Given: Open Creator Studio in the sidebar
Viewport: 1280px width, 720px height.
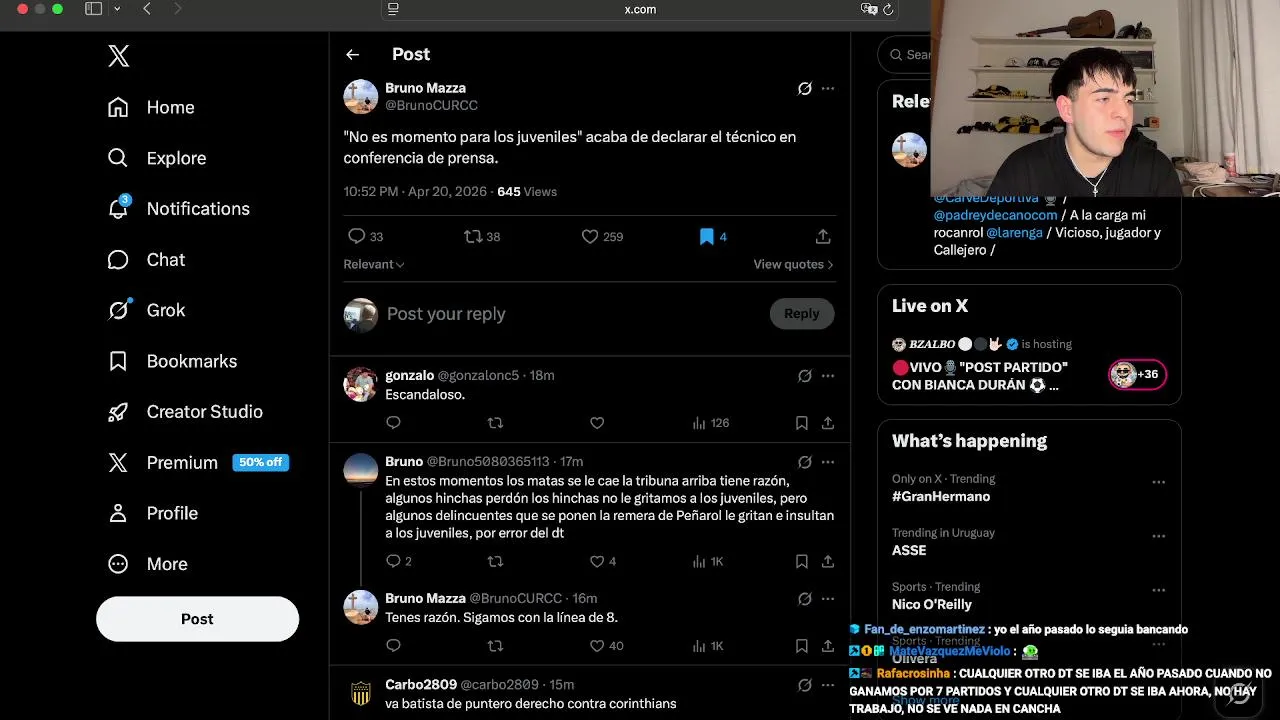Looking at the screenshot, I should pos(185,412).
